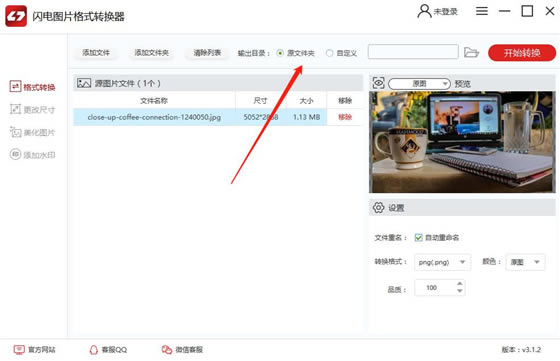This screenshot has width=560, height=361.
Task: Contact 客服QQ penguin icon
Action: point(94,350)
